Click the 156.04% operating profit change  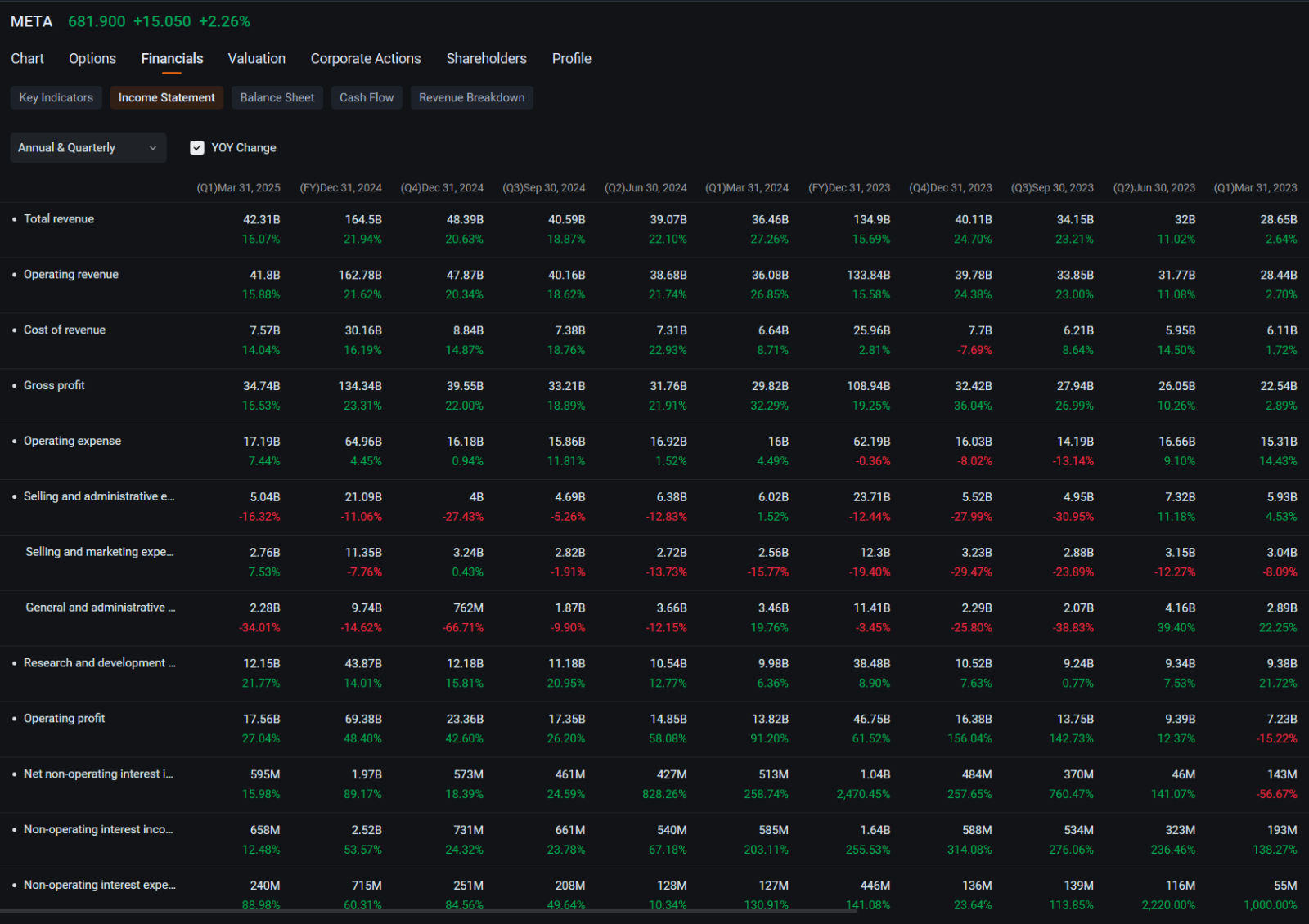pos(969,739)
